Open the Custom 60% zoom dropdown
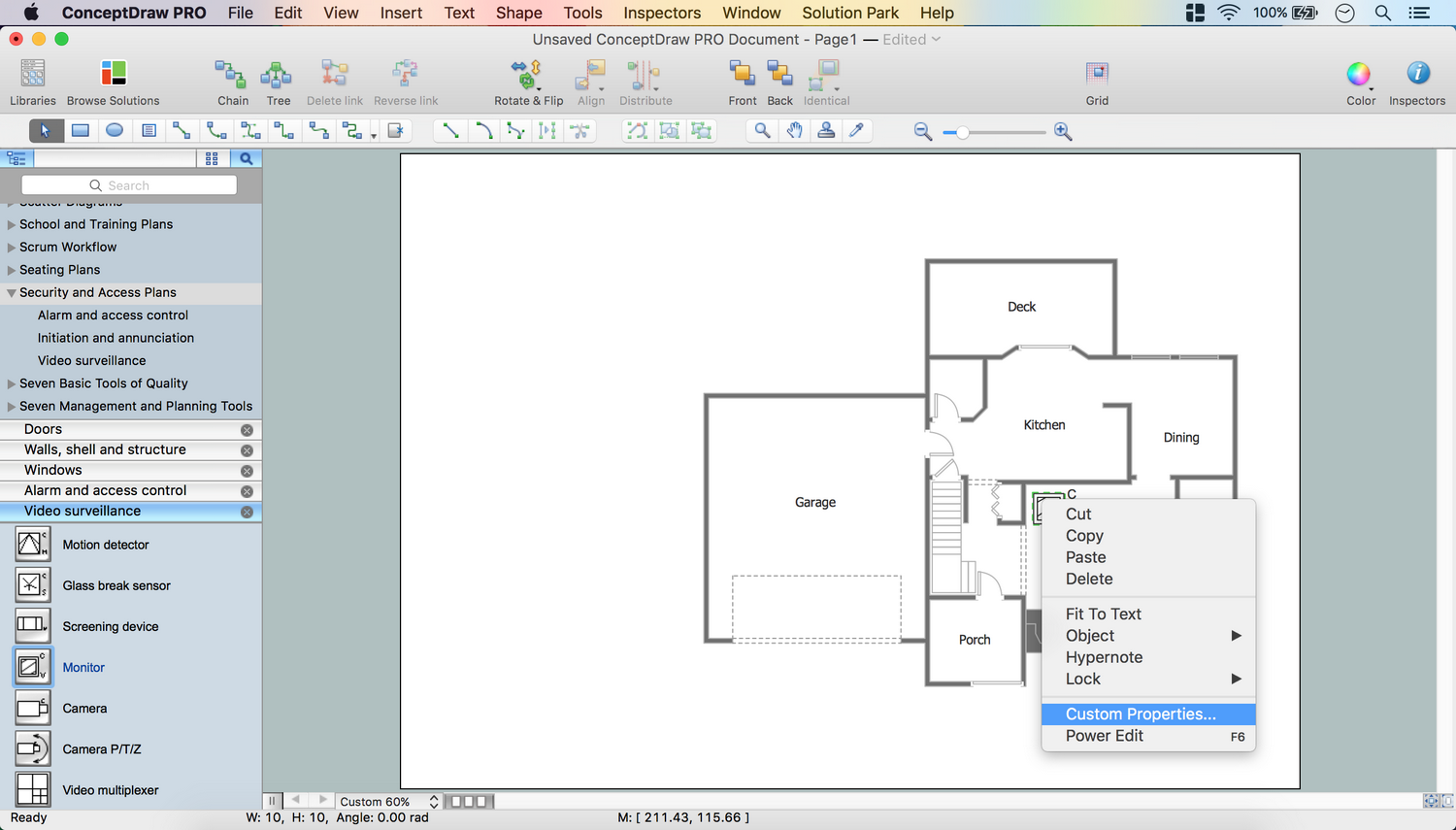 387,802
